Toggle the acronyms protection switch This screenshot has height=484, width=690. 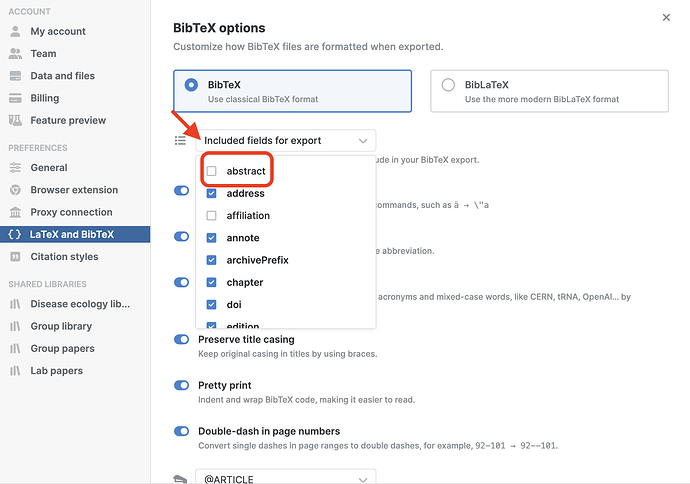coord(181,282)
